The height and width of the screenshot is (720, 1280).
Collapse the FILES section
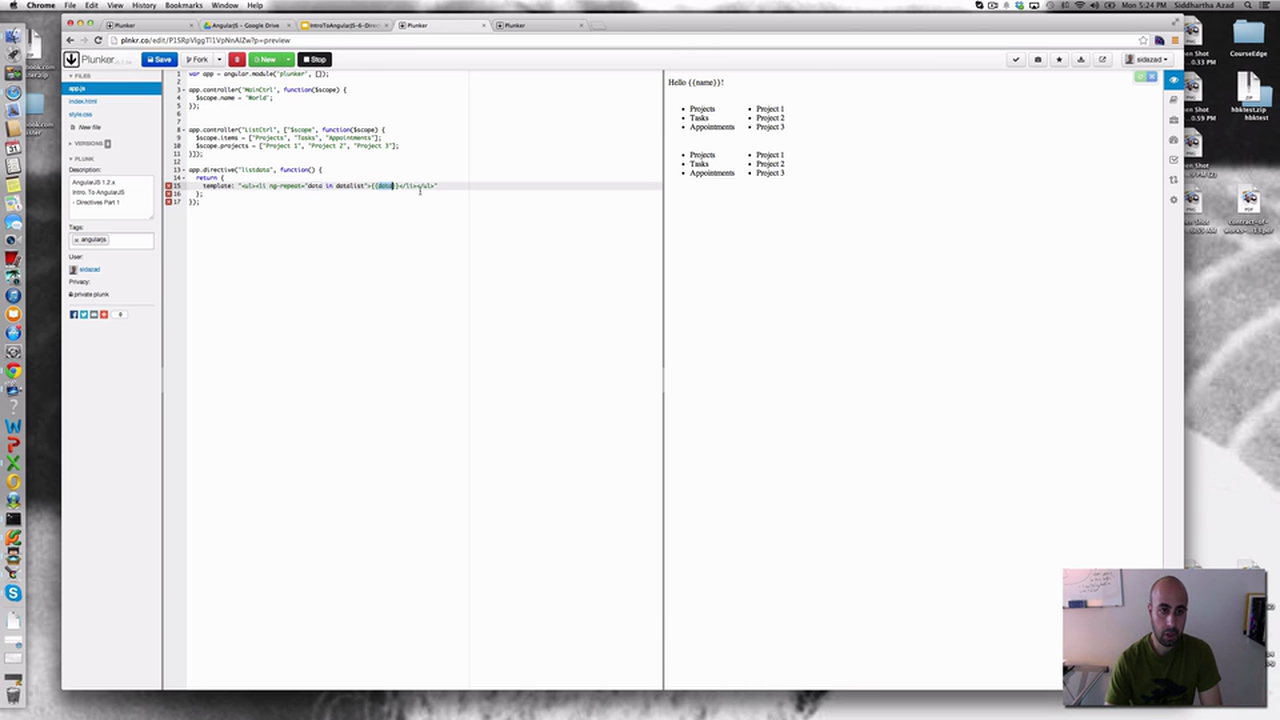pos(80,76)
